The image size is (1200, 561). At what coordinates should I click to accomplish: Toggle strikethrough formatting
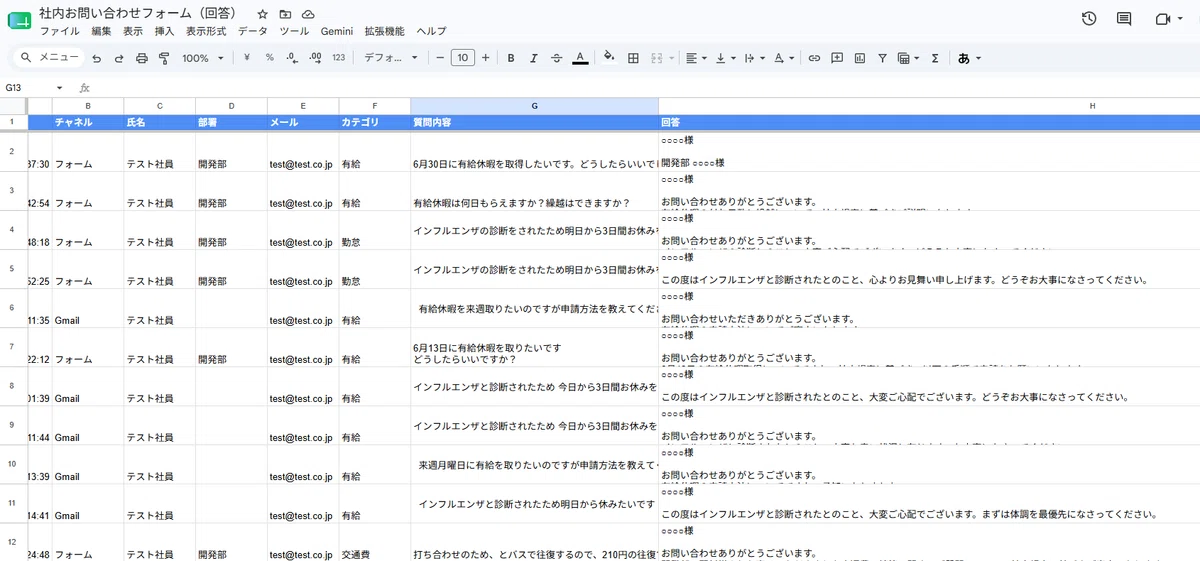point(557,58)
